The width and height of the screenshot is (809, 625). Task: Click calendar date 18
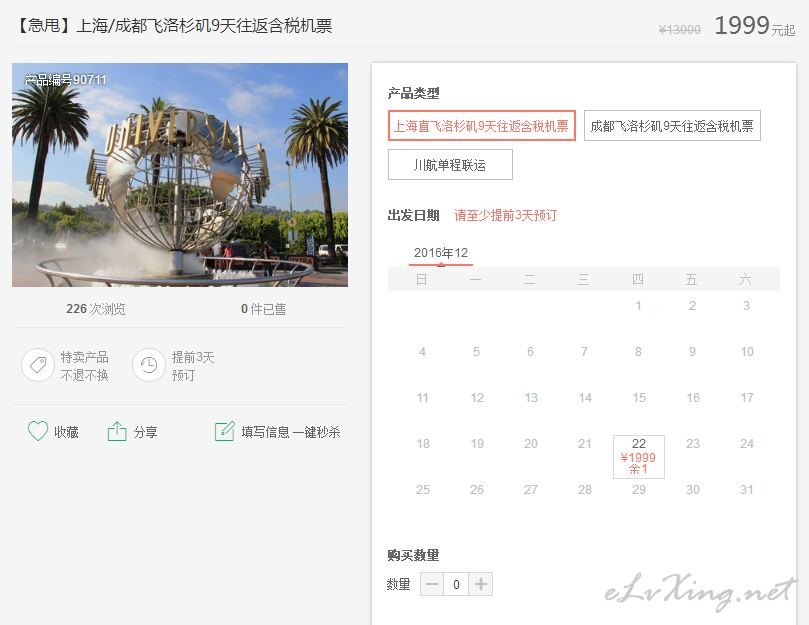(x=423, y=443)
